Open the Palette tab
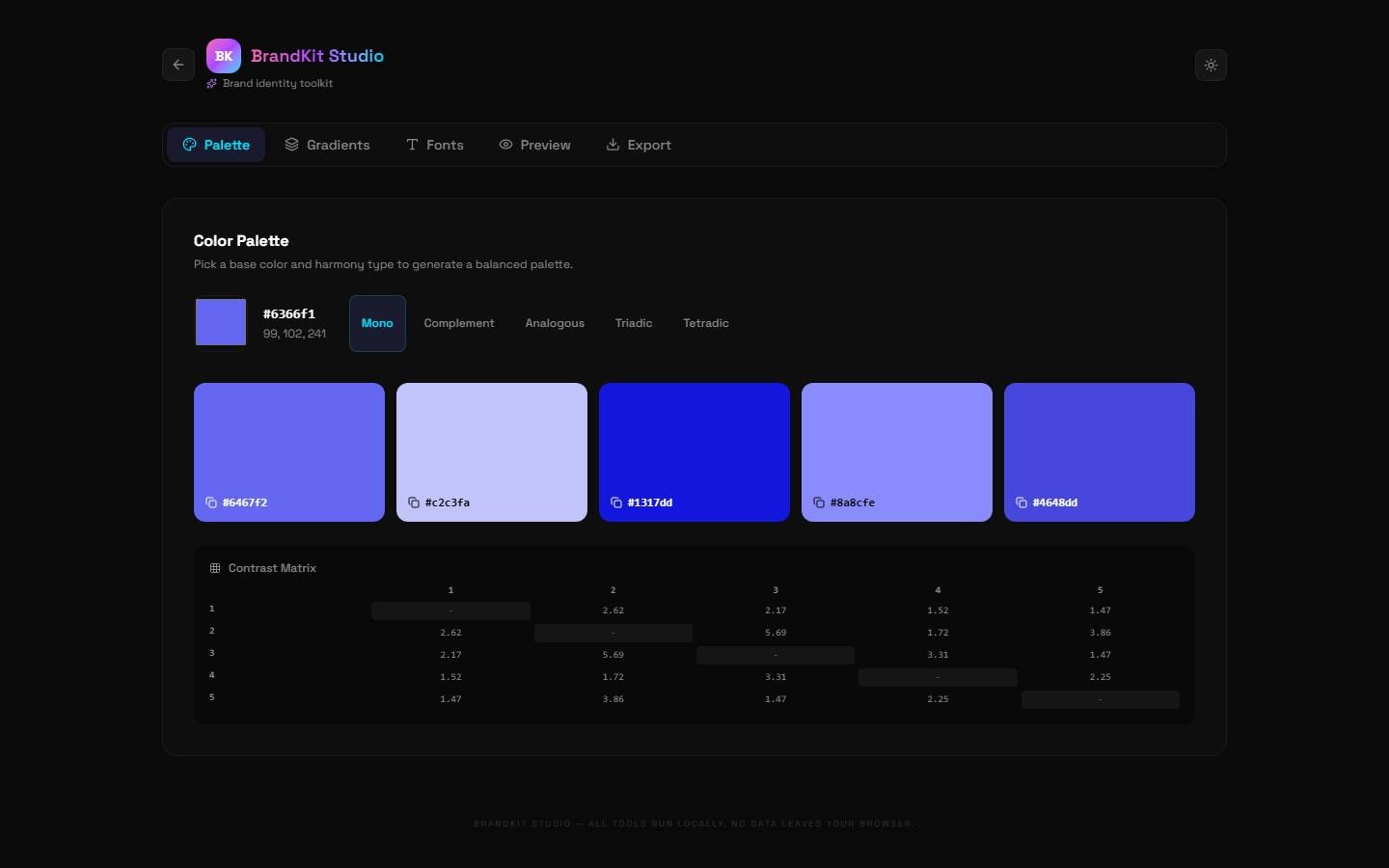Viewport: 1389px width, 868px height. [x=216, y=145]
